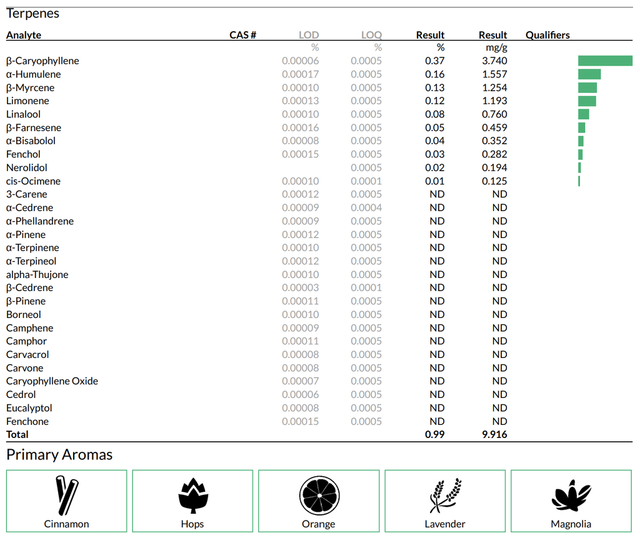
Task: Click the 0.37 percent result value
Action: click(x=435, y=61)
